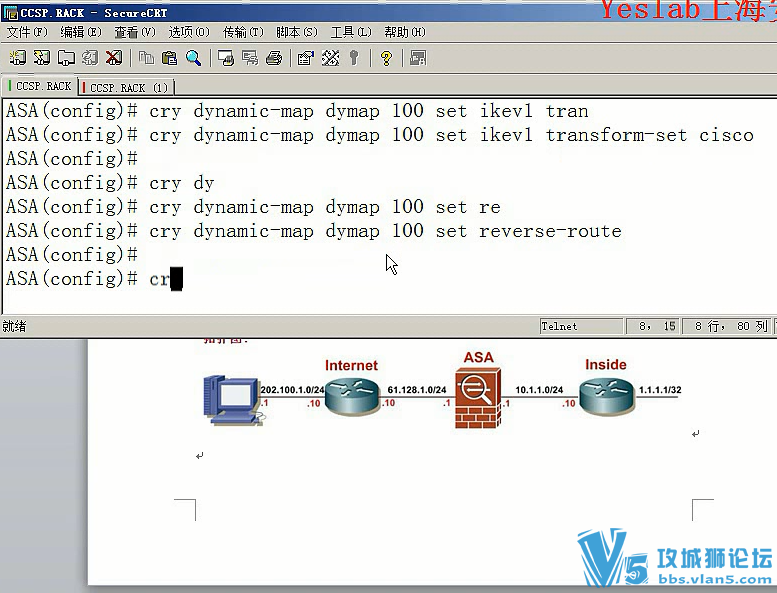
Task: Click the key-shaped Public Key icon
Action: [353, 58]
